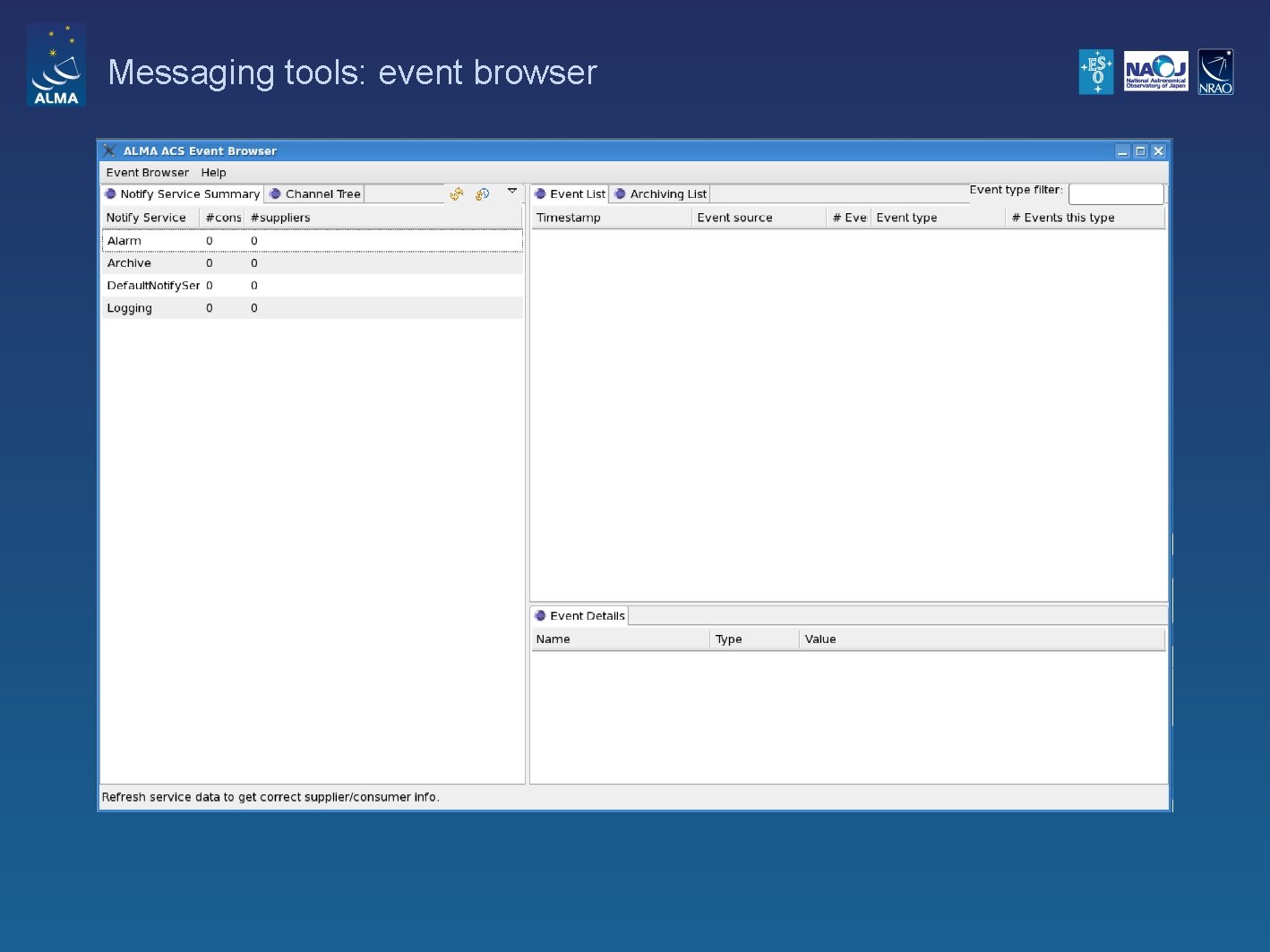Click the Name column header in Event Details
The width and height of the screenshot is (1270, 952).
click(621, 639)
